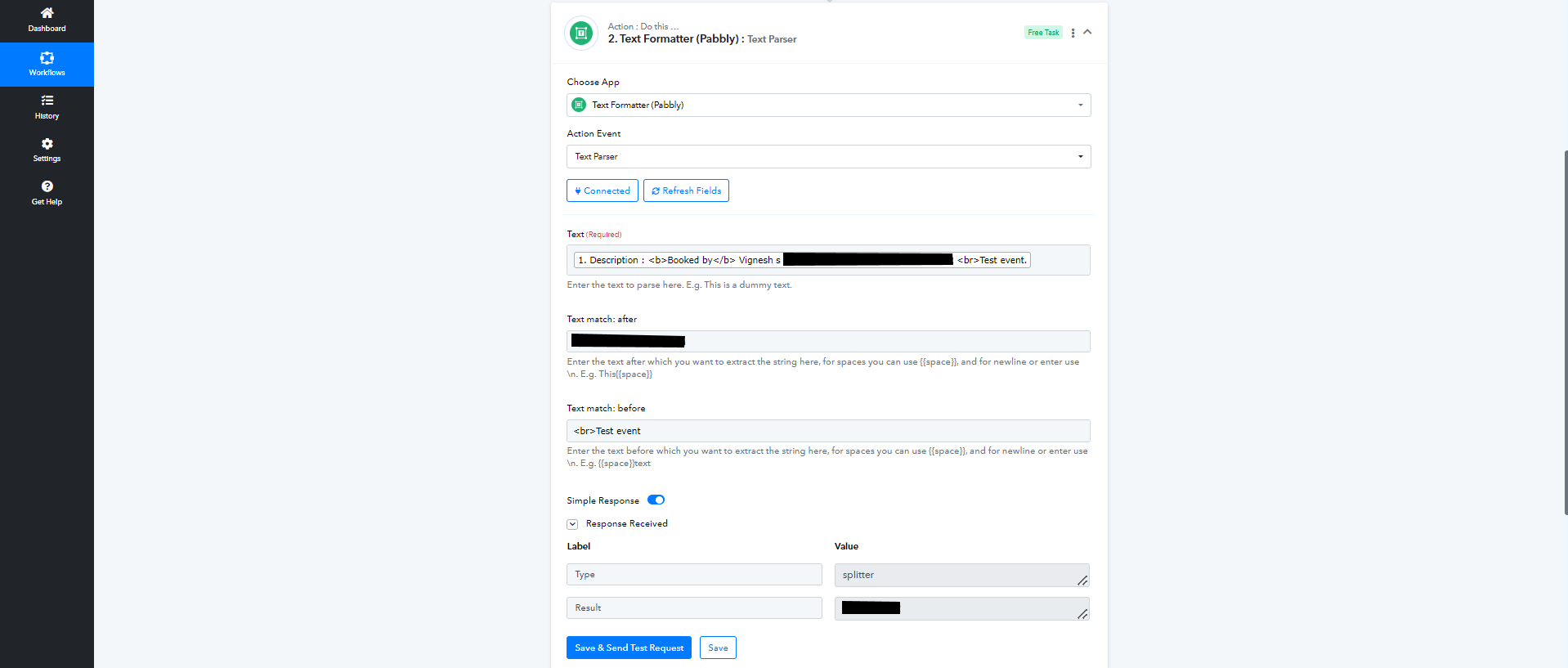
Task: Click the splitter value text area
Action: 956,575
